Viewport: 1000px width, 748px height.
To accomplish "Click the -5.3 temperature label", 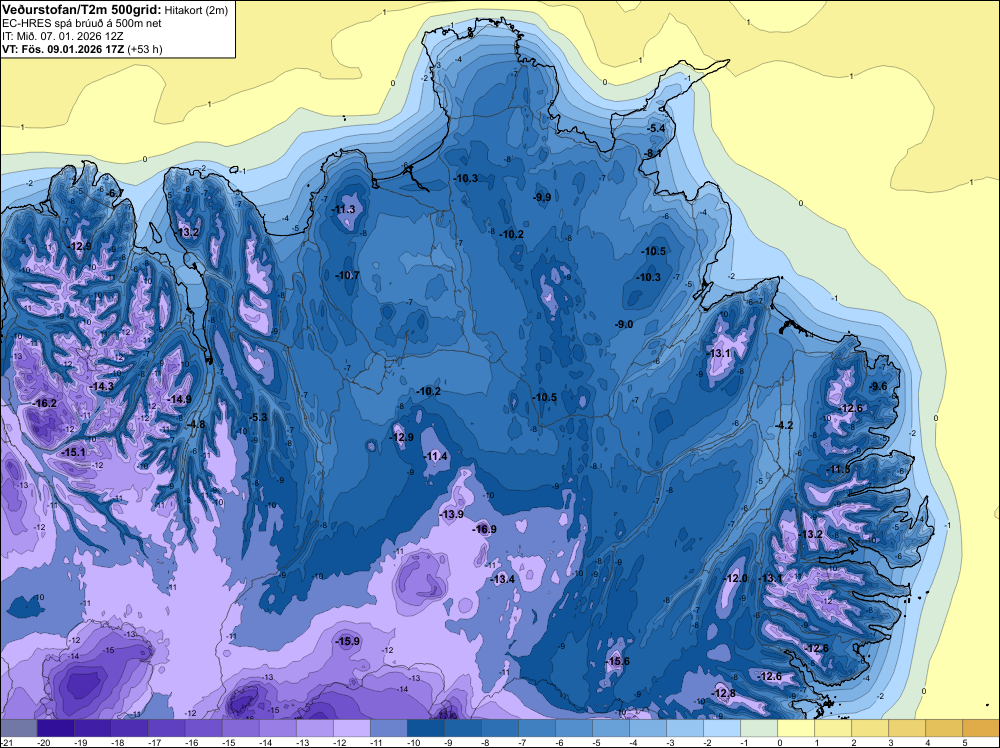I will 258,417.
